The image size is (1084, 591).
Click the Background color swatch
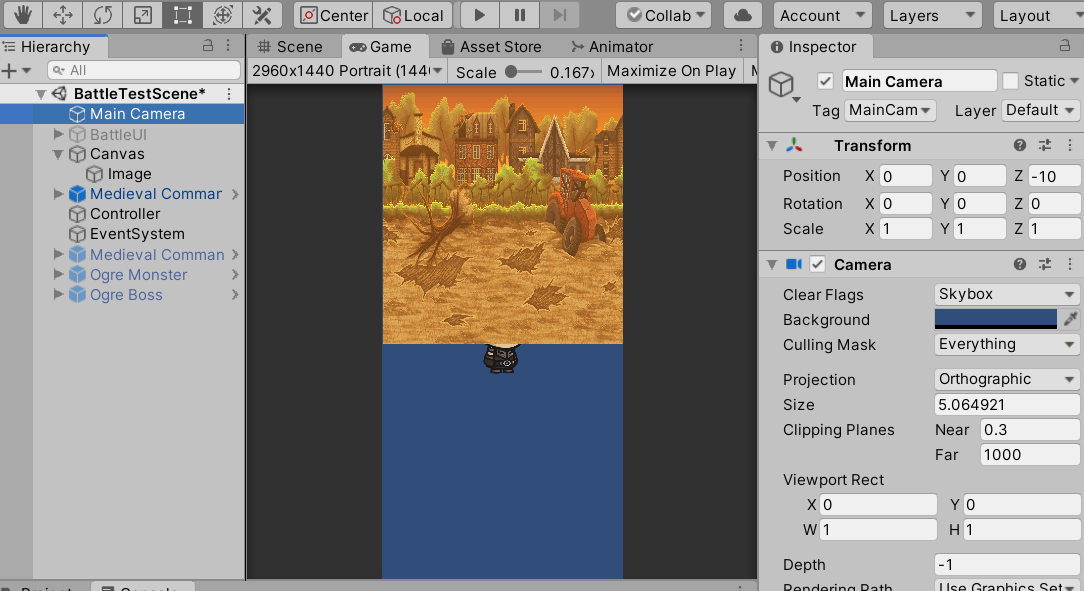995,319
